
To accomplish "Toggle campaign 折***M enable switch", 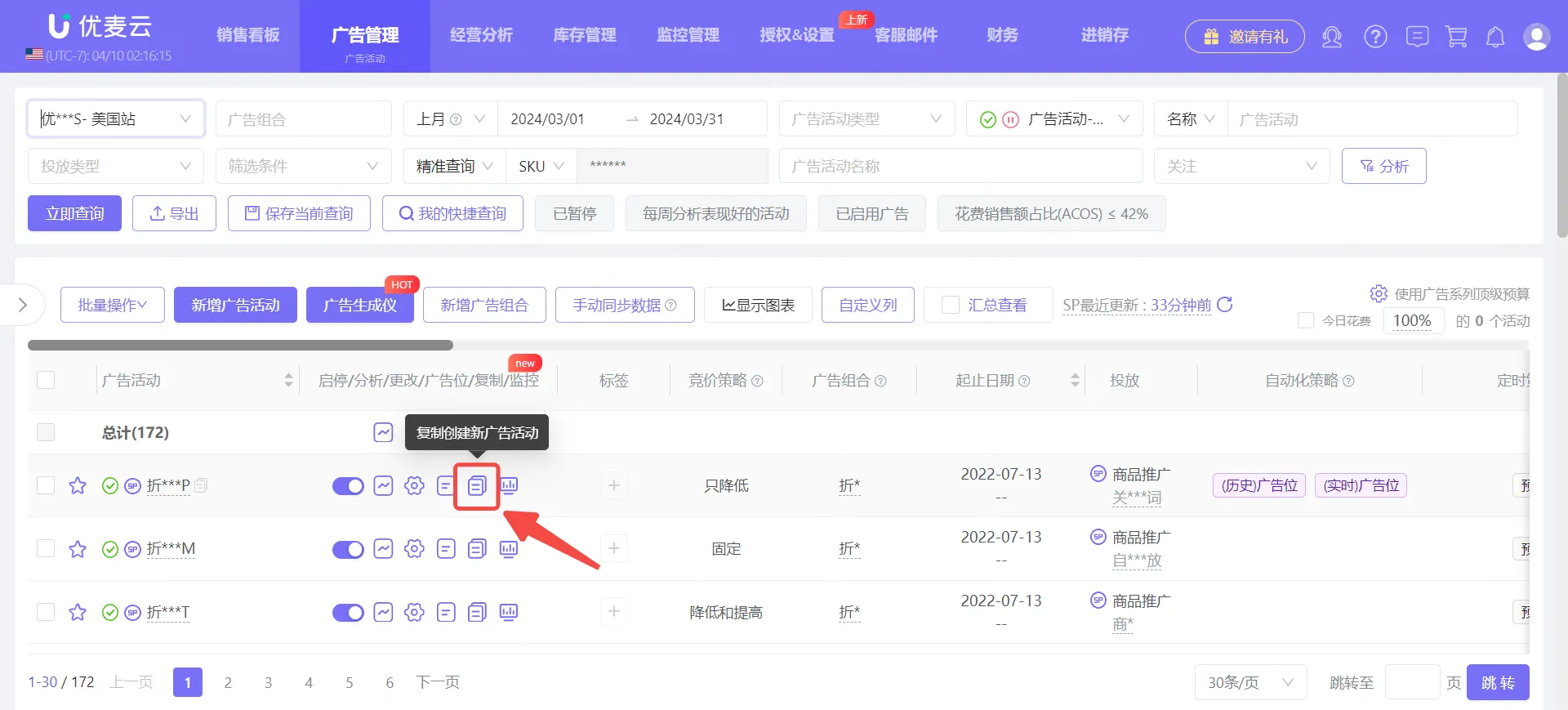I will click(x=348, y=549).
